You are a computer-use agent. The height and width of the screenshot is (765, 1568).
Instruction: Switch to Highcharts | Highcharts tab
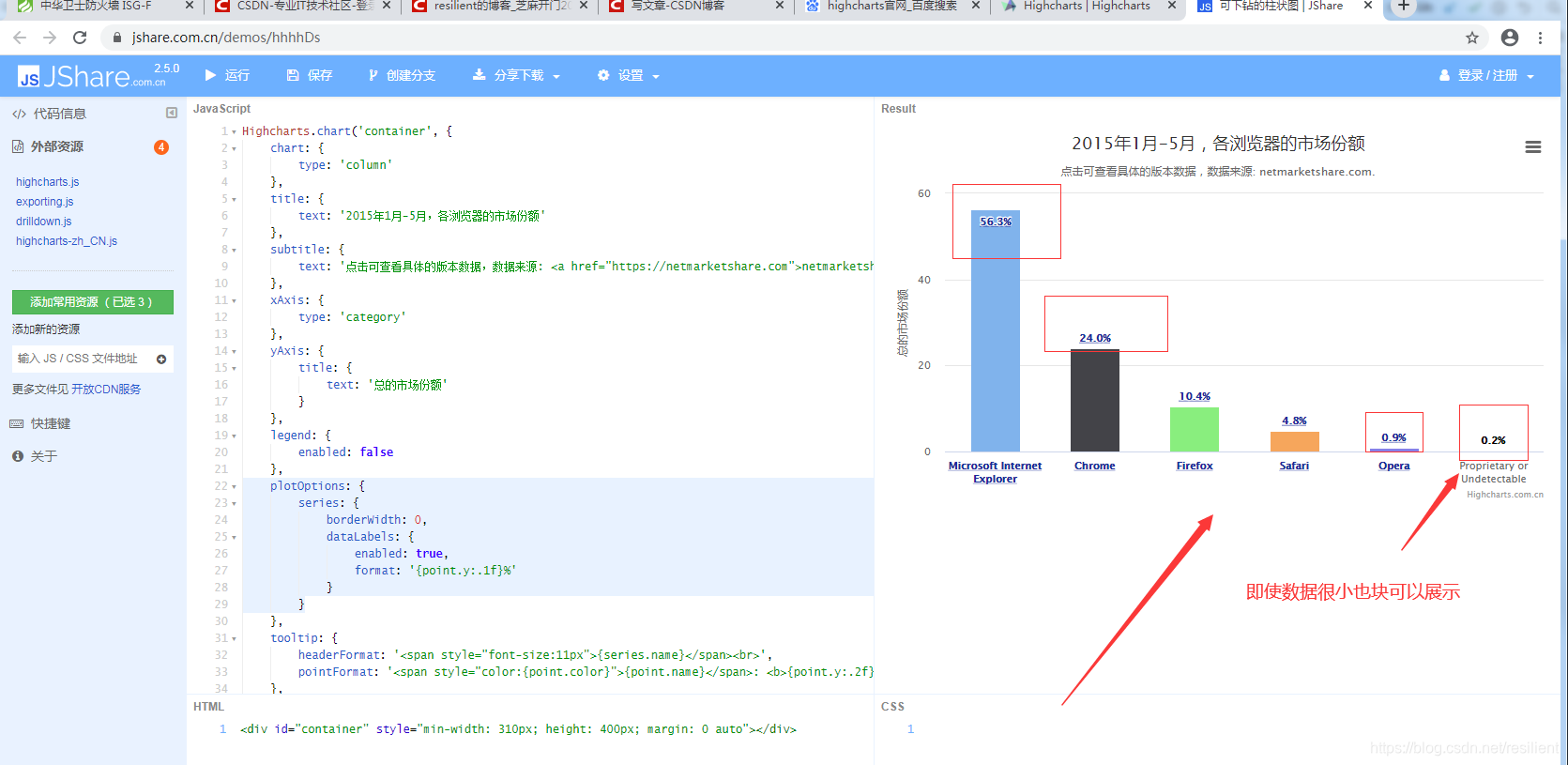pyautogui.click(x=1088, y=7)
